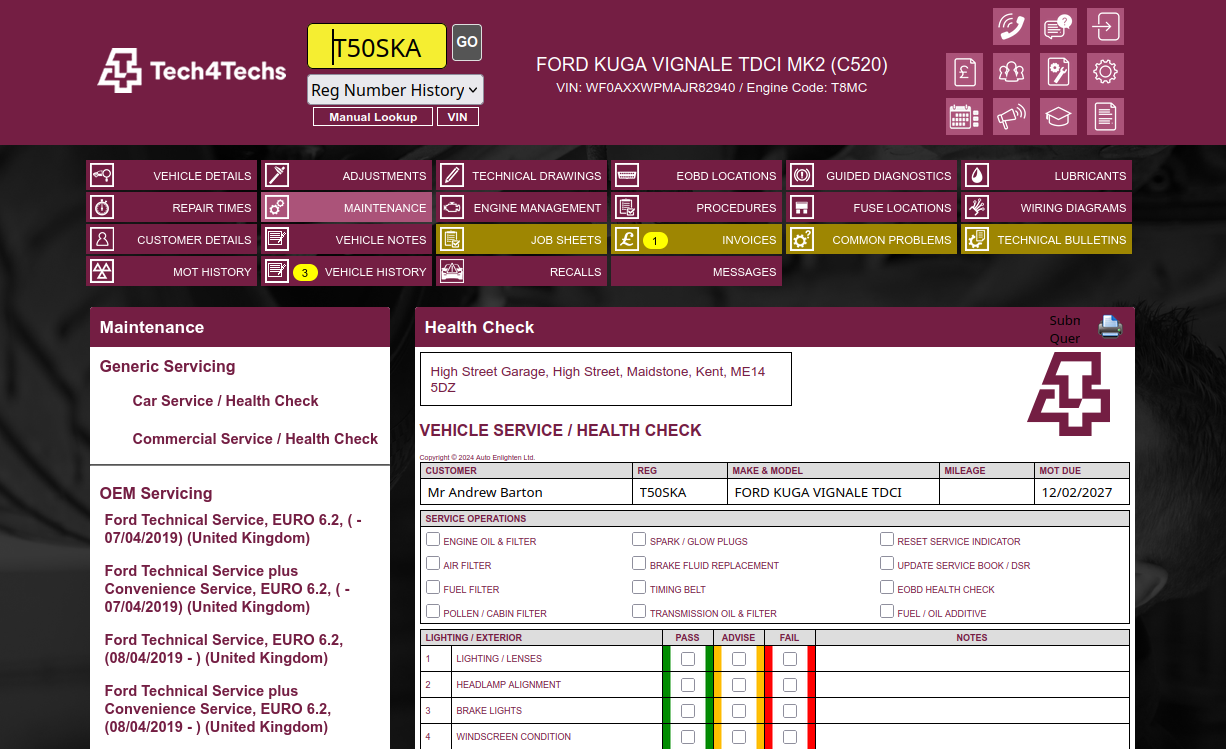The height and width of the screenshot is (749, 1226).
Task: Click the Tech4Techs logo in header
Action: [191, 71]
